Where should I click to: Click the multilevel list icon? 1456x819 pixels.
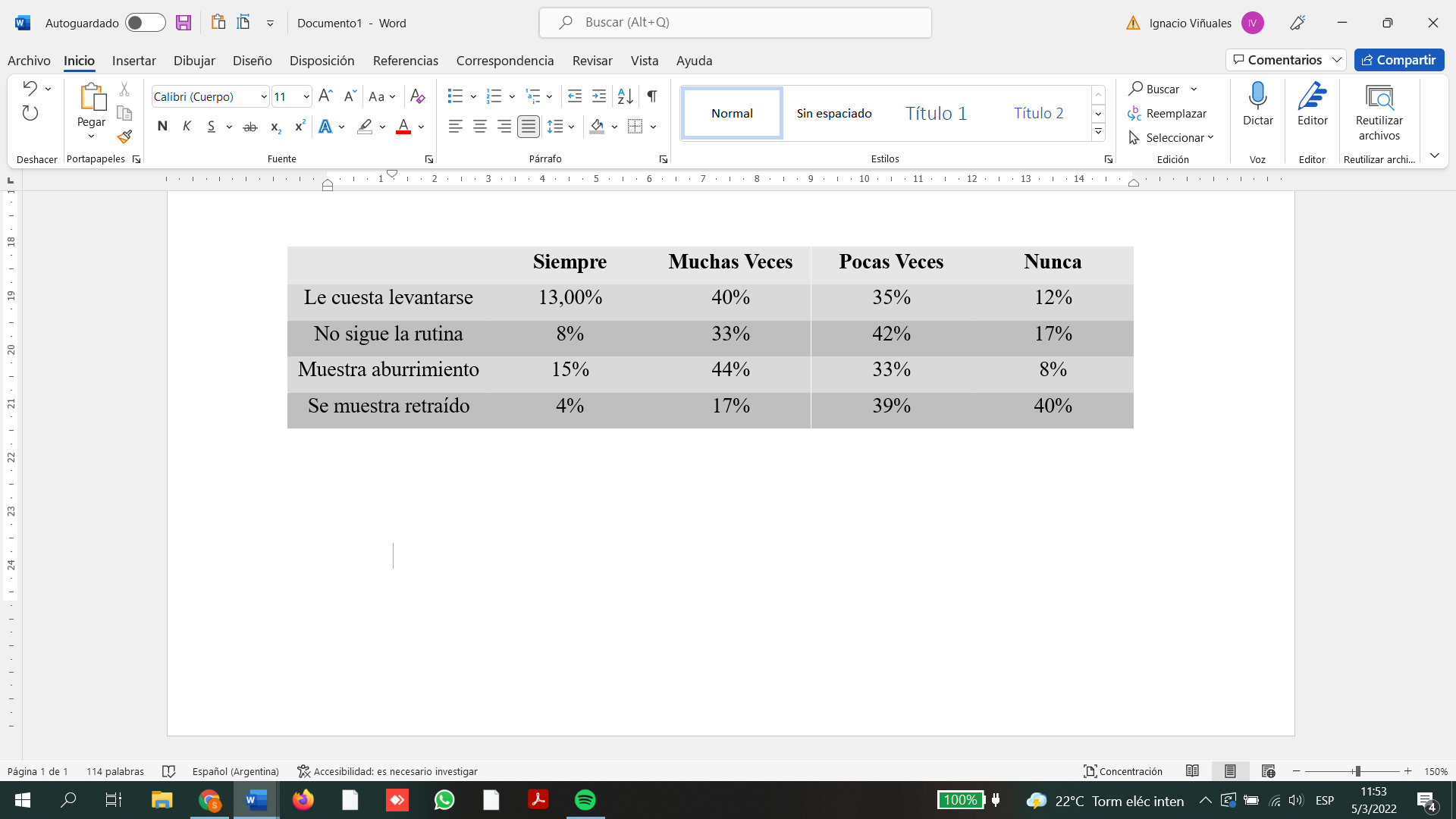click(533, 96)
